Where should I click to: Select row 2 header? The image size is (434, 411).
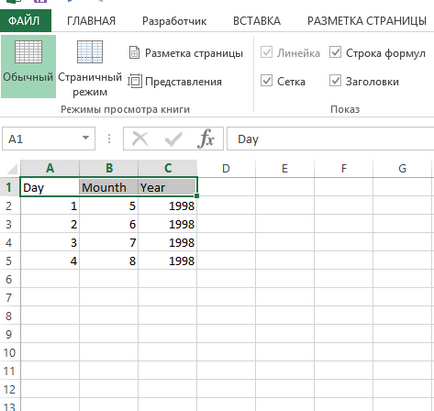(x=10, y=206)
